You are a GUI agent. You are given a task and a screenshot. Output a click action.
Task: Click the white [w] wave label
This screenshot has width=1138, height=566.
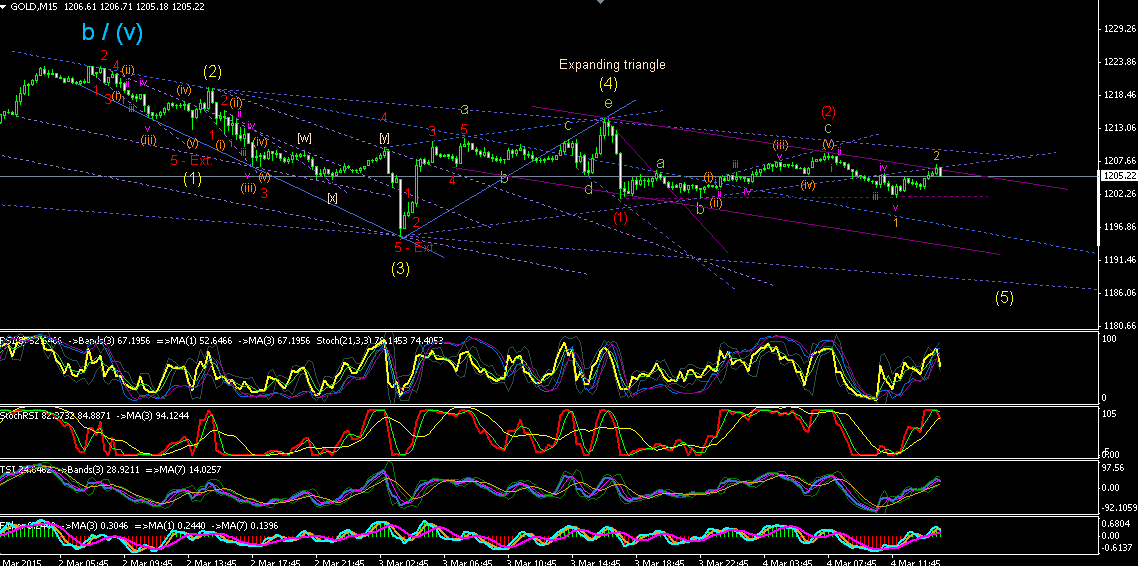click(304, 137)
